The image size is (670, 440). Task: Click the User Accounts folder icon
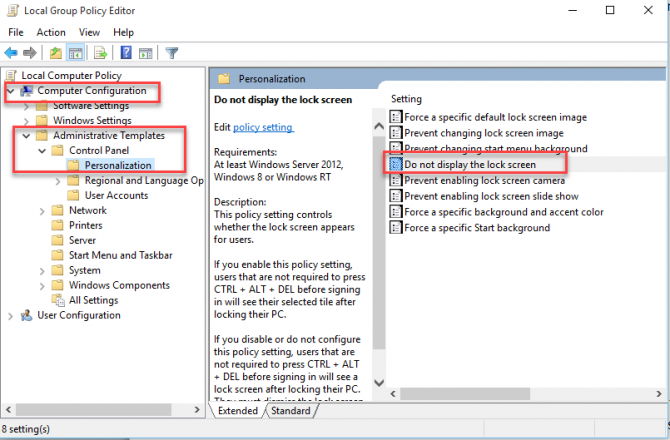[73, 195]
